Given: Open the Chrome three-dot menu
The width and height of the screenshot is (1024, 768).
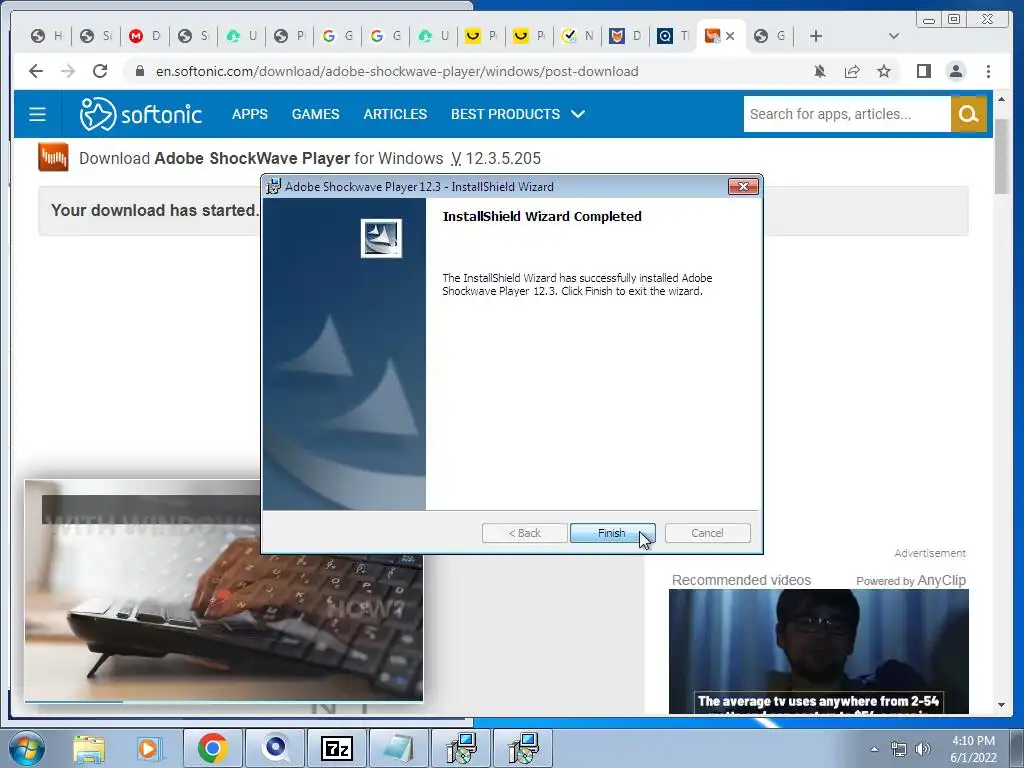Looking at the screenshot, I should [988, 71].
